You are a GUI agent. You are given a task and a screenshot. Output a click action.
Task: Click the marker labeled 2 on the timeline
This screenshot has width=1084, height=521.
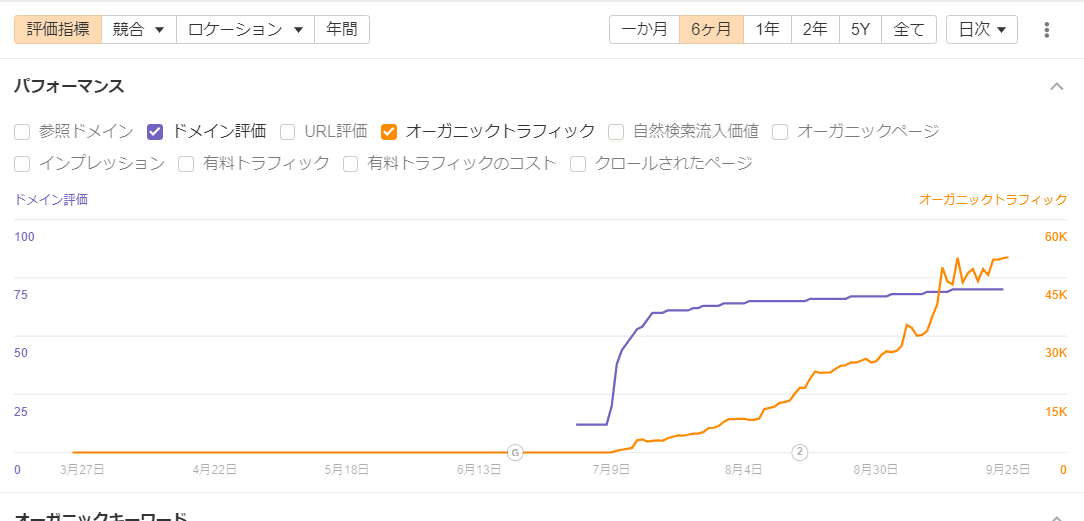click(800, 452)
